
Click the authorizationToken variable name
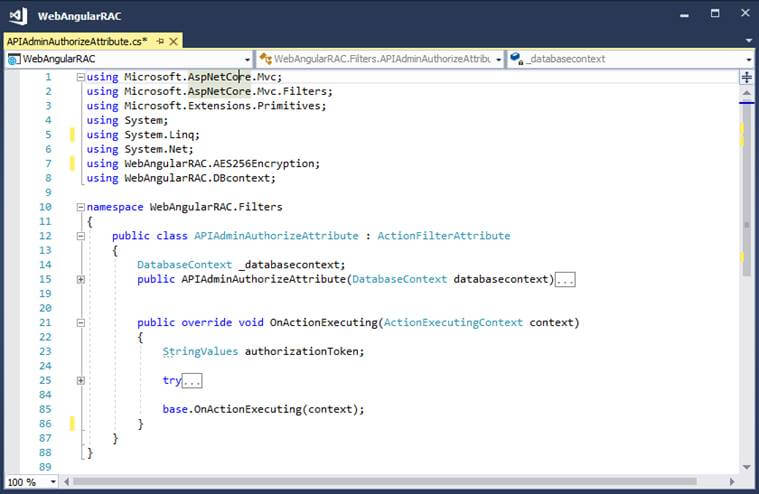(303, 351)
